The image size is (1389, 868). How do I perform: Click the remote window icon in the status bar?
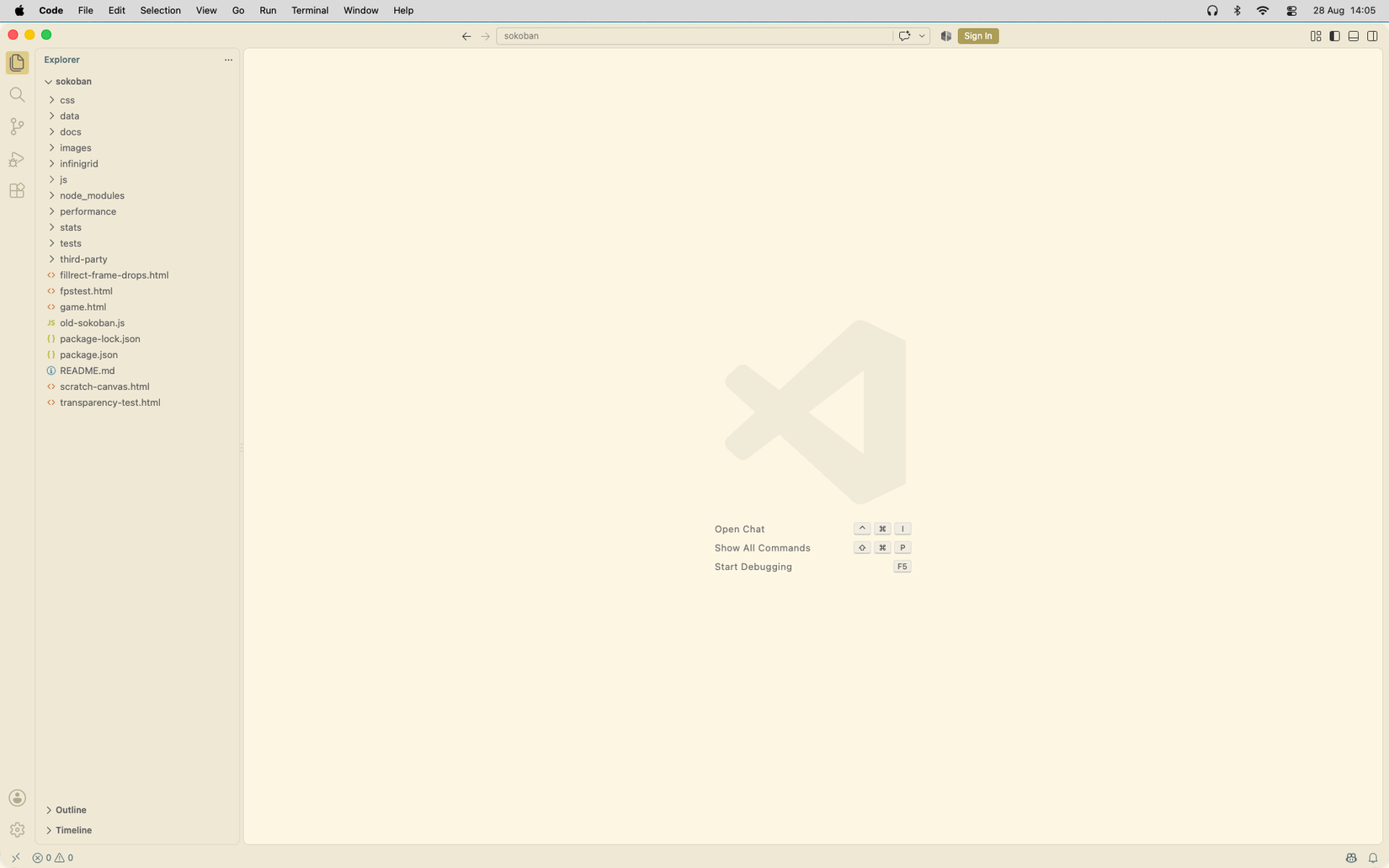tap(15, 858)
